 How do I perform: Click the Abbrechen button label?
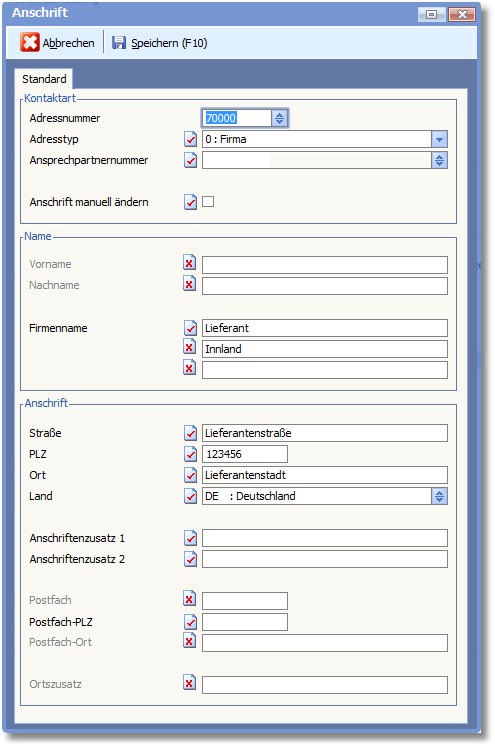point(69,43)
